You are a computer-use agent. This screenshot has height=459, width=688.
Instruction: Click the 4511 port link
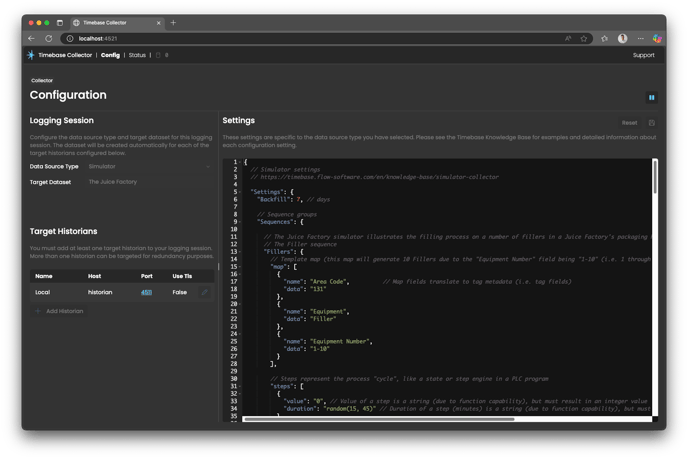(146, 293)
